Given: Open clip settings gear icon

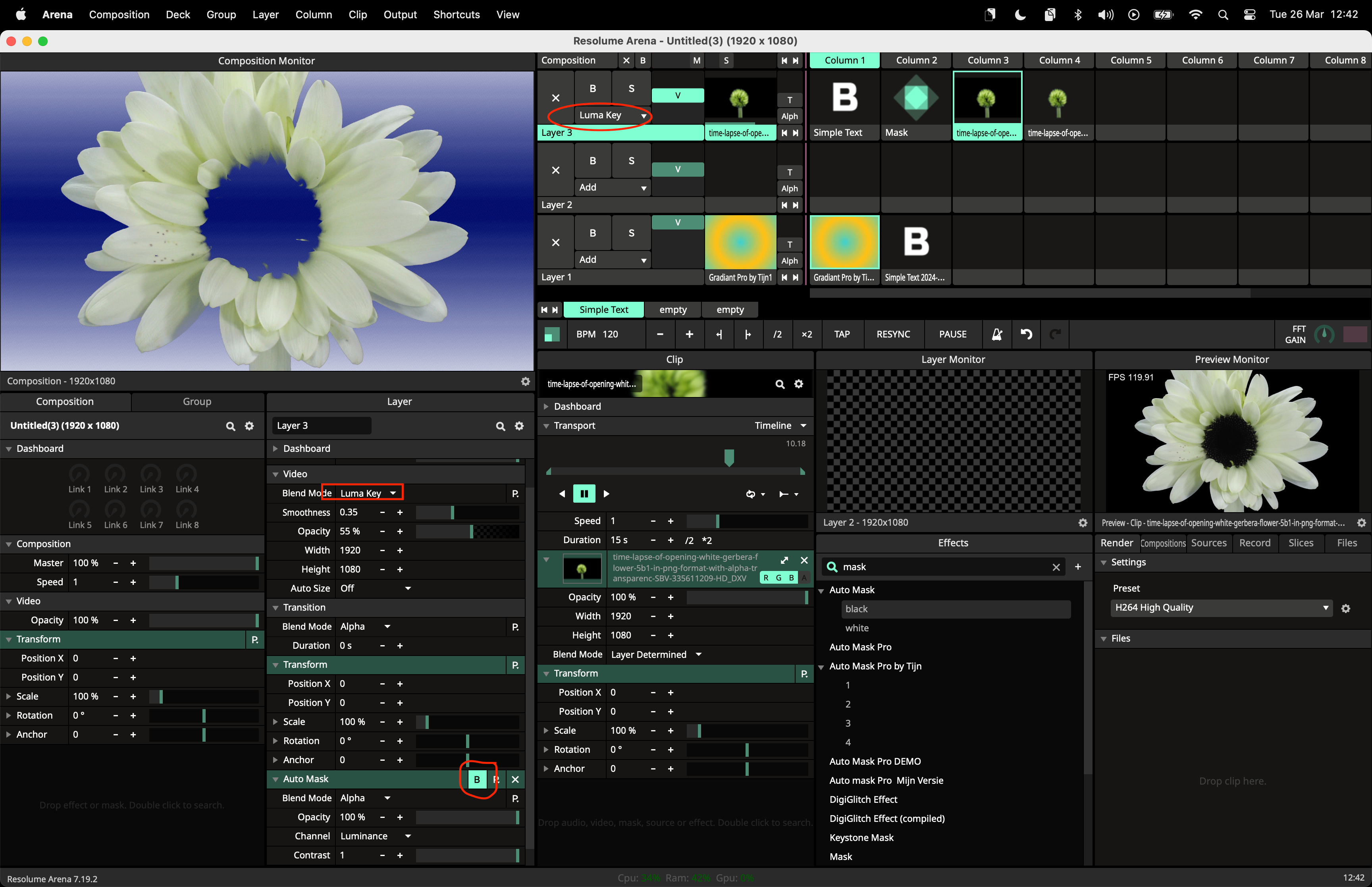Looking at the screenshot, I should [799, 384].
